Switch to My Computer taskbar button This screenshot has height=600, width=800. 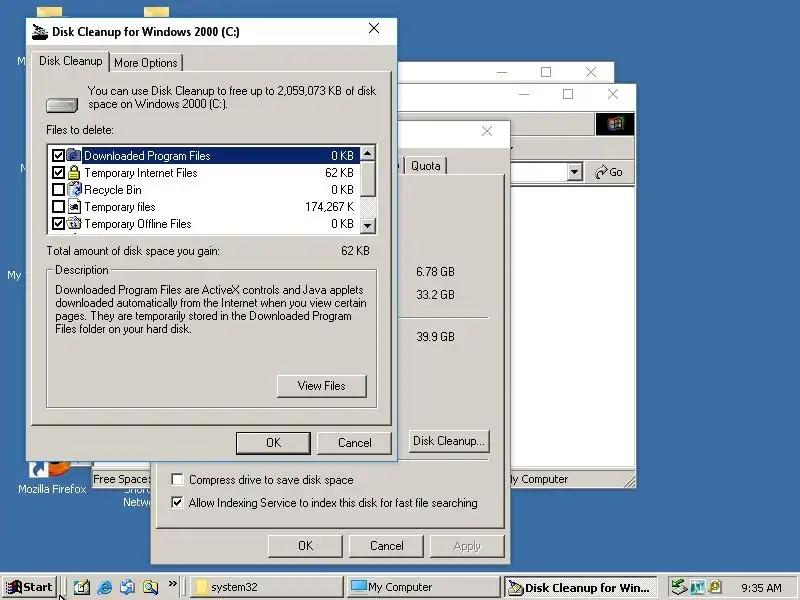tap(423, 587)
